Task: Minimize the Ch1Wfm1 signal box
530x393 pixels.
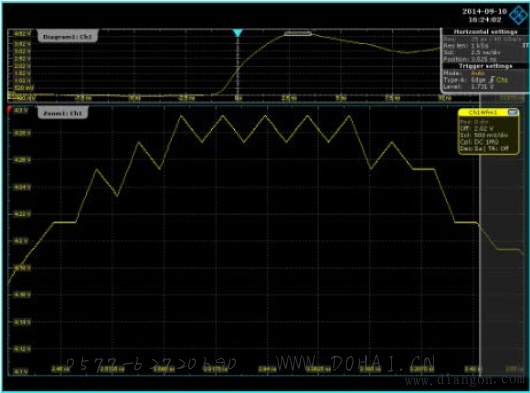Action: 513,112
